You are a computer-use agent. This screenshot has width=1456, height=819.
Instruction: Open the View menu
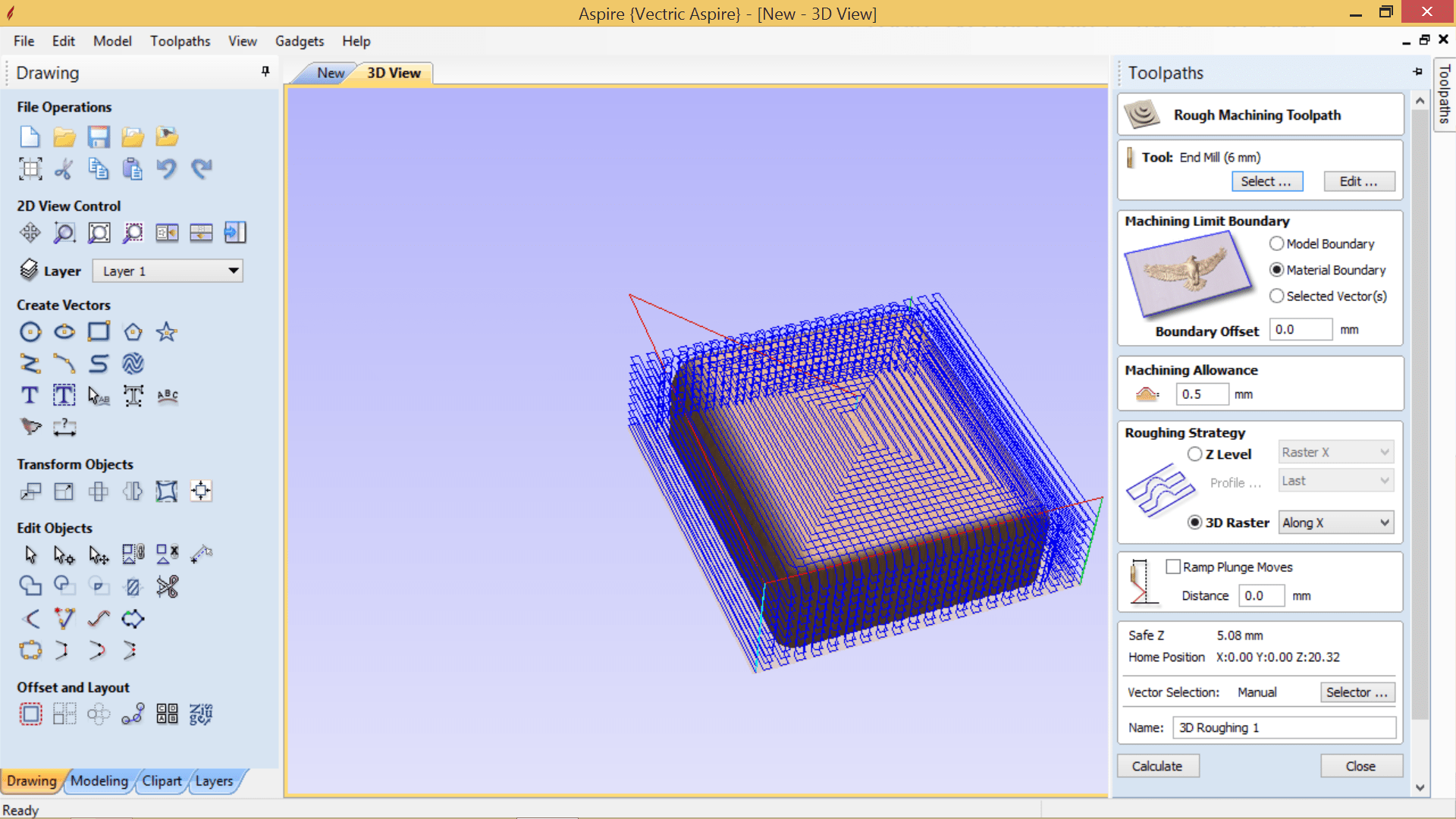click(x=243, y=41)
